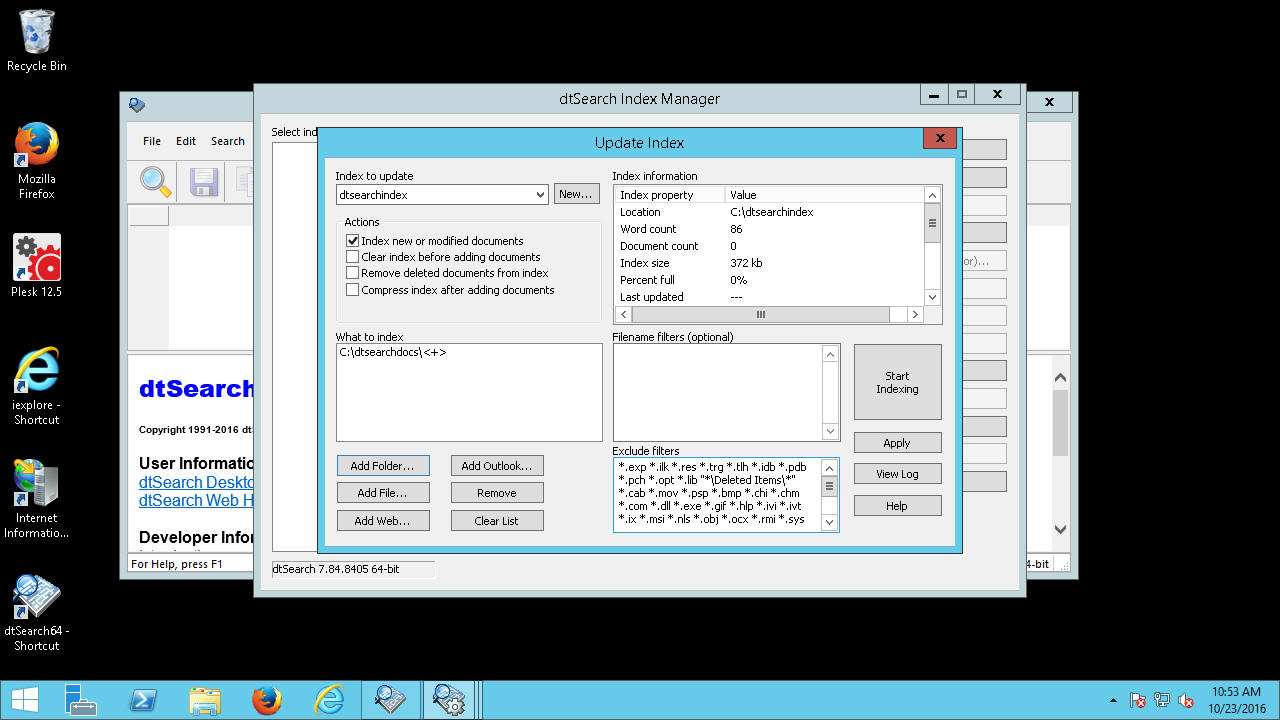
Task: Open Server Manager from the taskbar
Action: pyautogui.click(x=80, y=700)
